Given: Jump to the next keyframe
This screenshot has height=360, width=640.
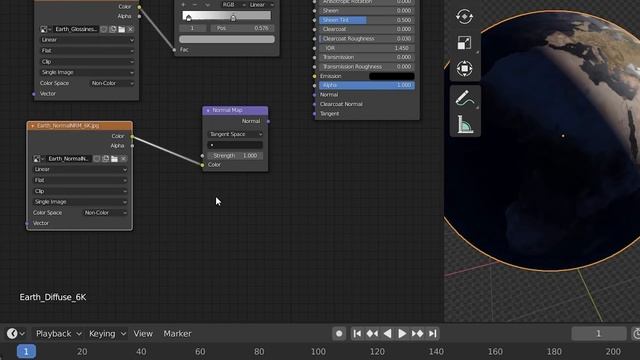Looking at the screenshot, I should click(418, 333).
